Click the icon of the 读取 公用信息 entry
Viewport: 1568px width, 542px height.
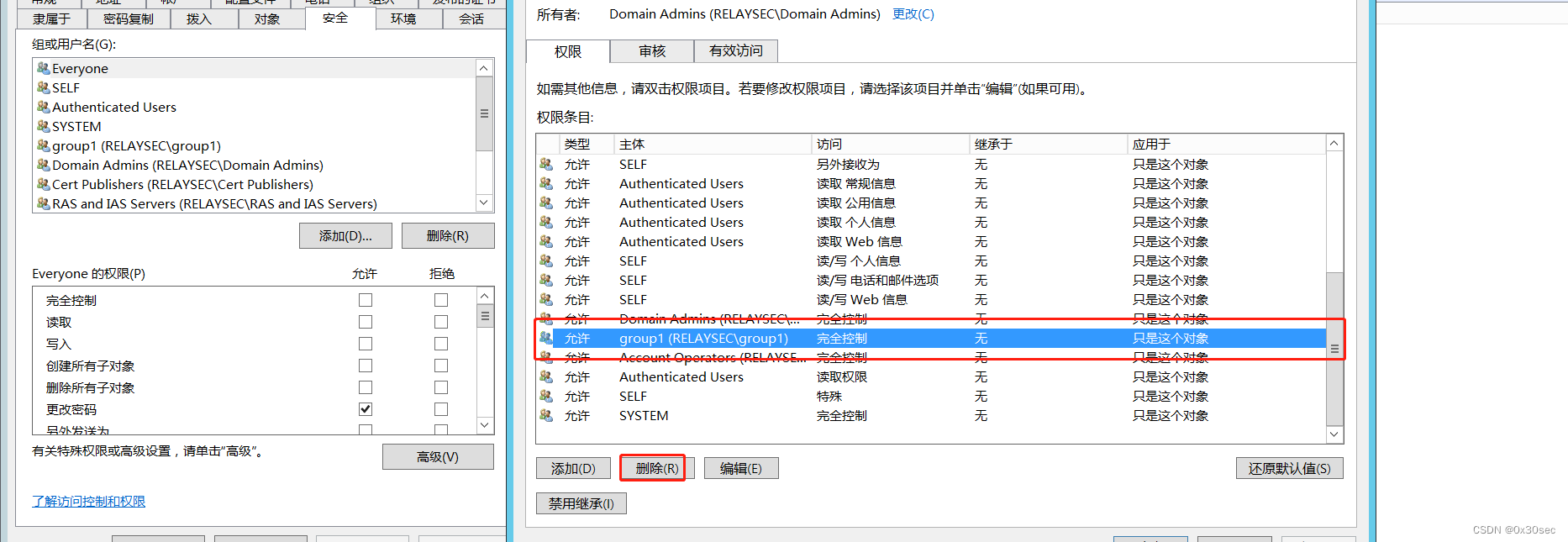546,203
